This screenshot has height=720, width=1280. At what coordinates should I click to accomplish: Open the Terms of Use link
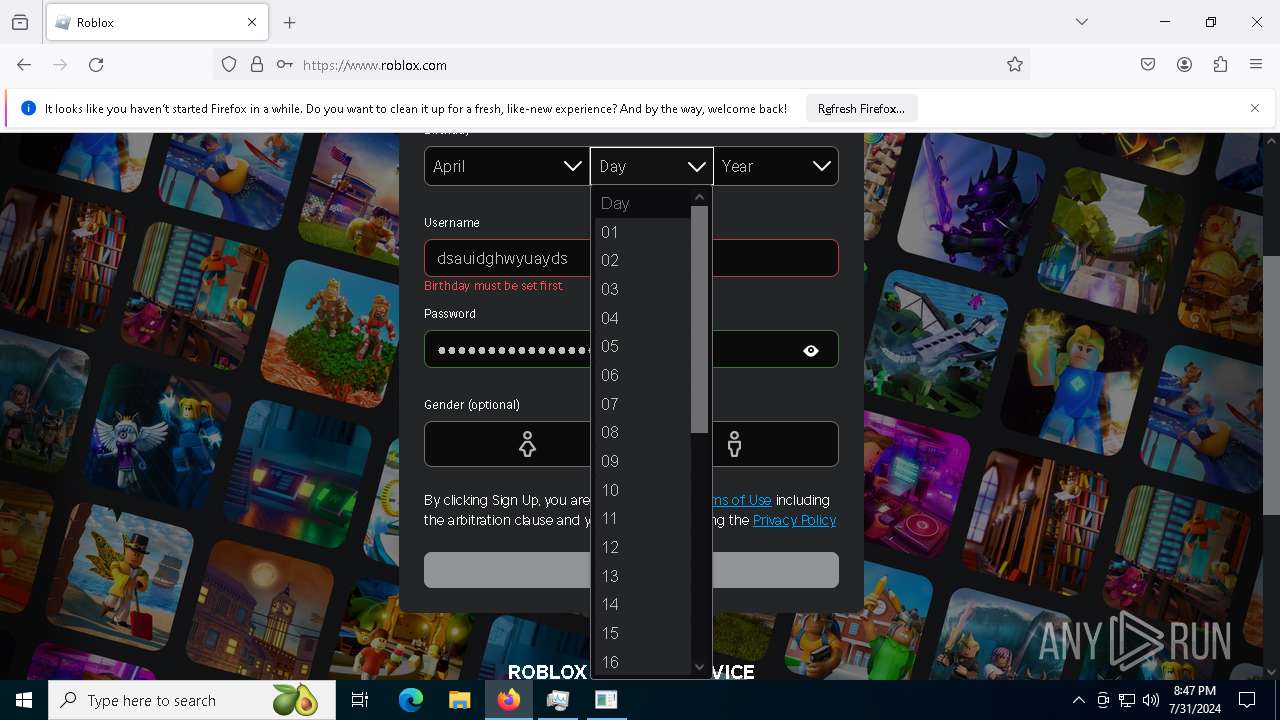(x=741, y=500)
